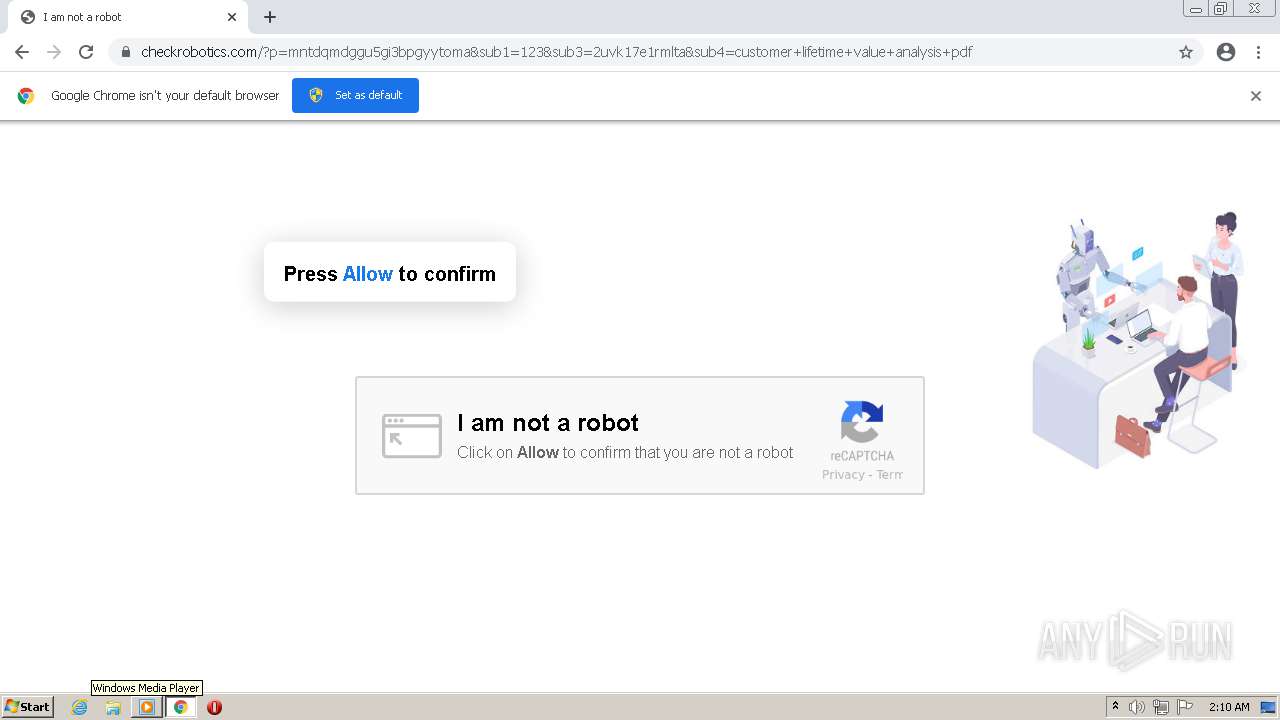This screenshot has width=1280, height=720.
Task: Click the robot office illustration
Action: click(1139, 340)
